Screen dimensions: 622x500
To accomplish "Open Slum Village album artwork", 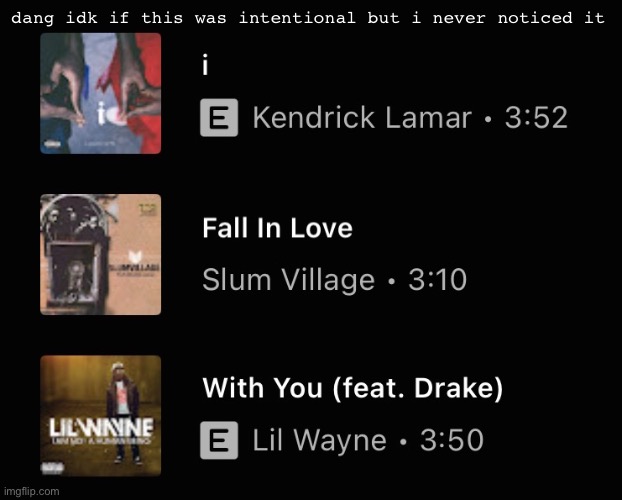I will (x=101, y=254).
